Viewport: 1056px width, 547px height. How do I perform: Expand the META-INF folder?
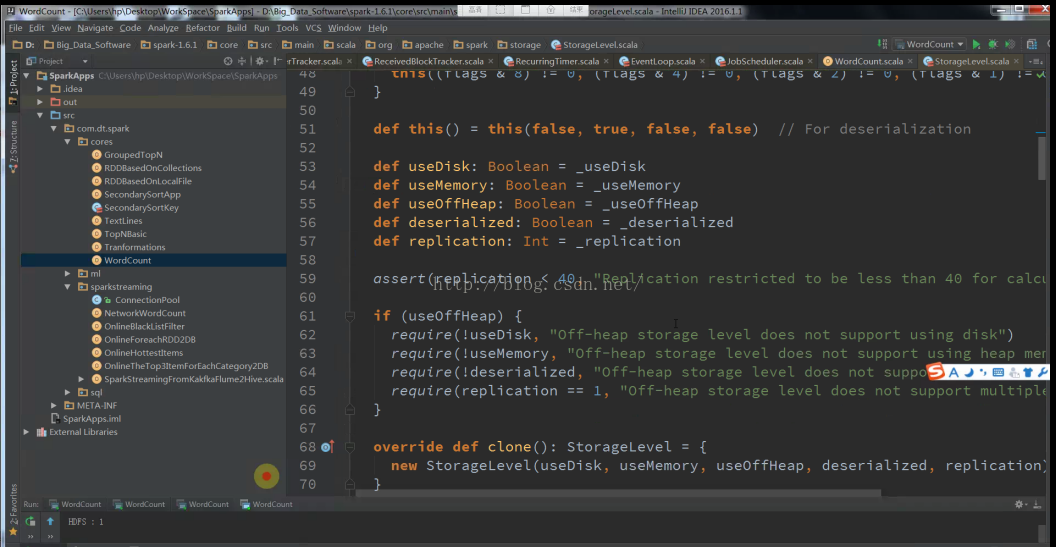tap(54, 406)
